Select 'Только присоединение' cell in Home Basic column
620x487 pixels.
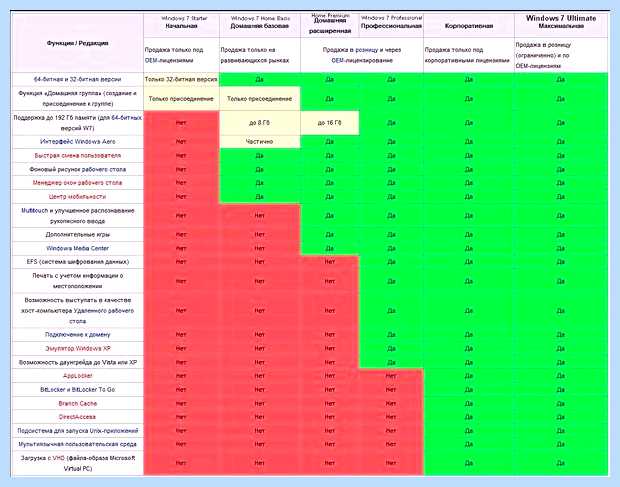[x=259, y=98]
